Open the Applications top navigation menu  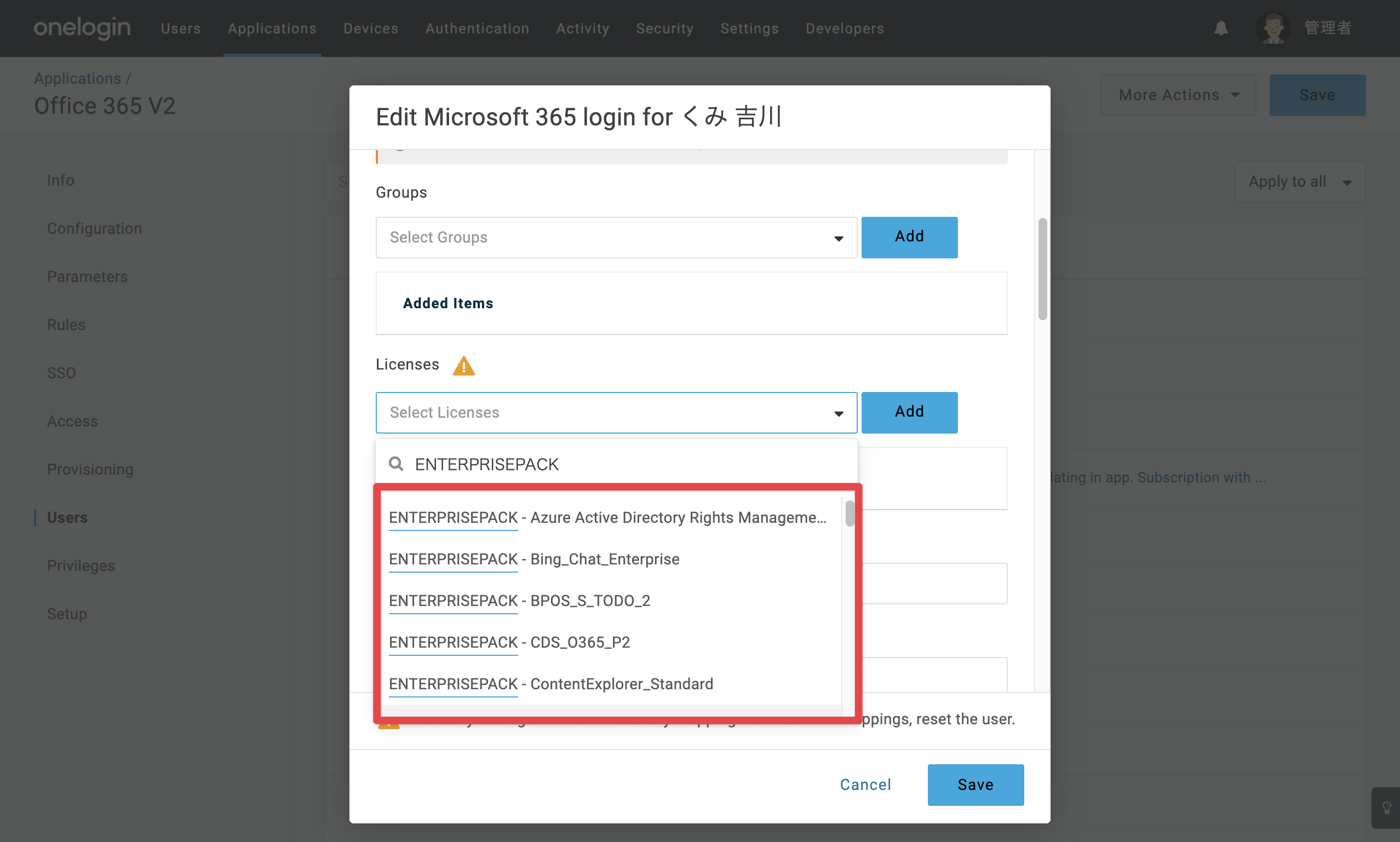pos(272,28)
